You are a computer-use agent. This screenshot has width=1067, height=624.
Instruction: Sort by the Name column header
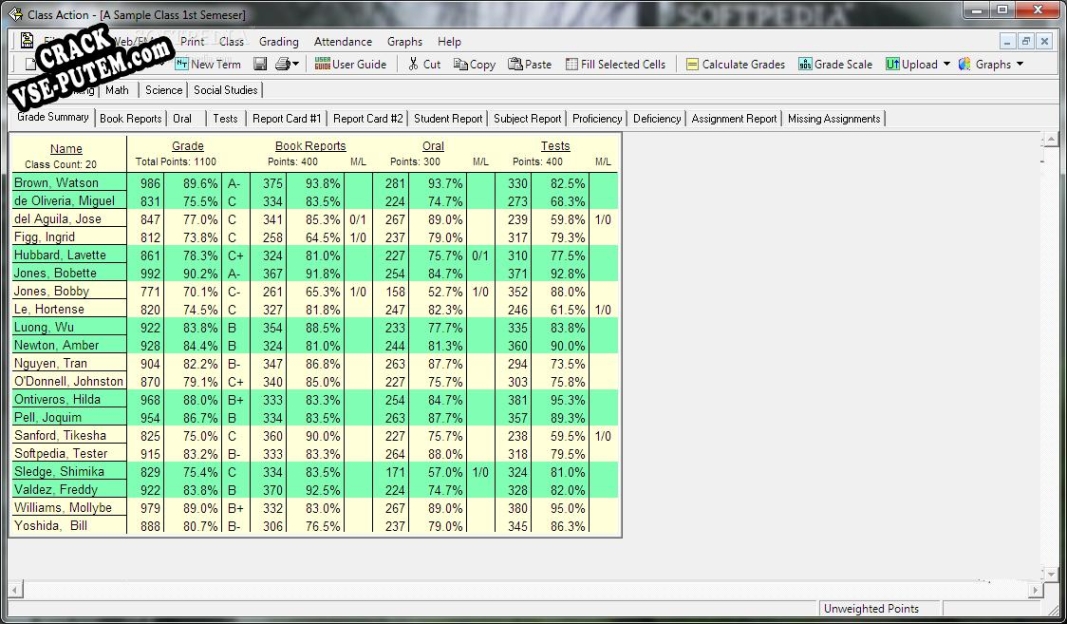[66, 149]
